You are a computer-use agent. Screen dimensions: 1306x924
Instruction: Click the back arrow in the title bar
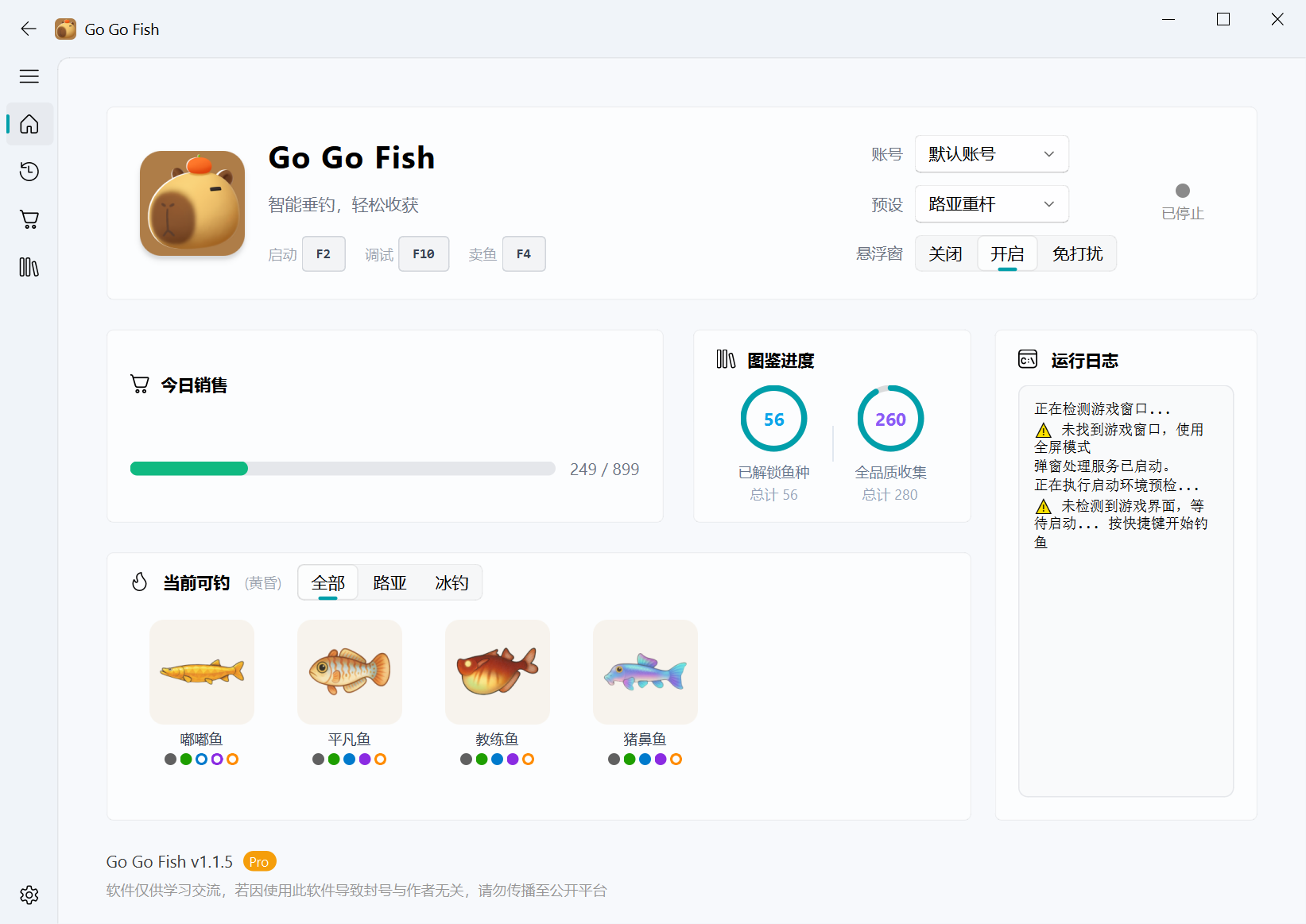click(x=28, y=29)
